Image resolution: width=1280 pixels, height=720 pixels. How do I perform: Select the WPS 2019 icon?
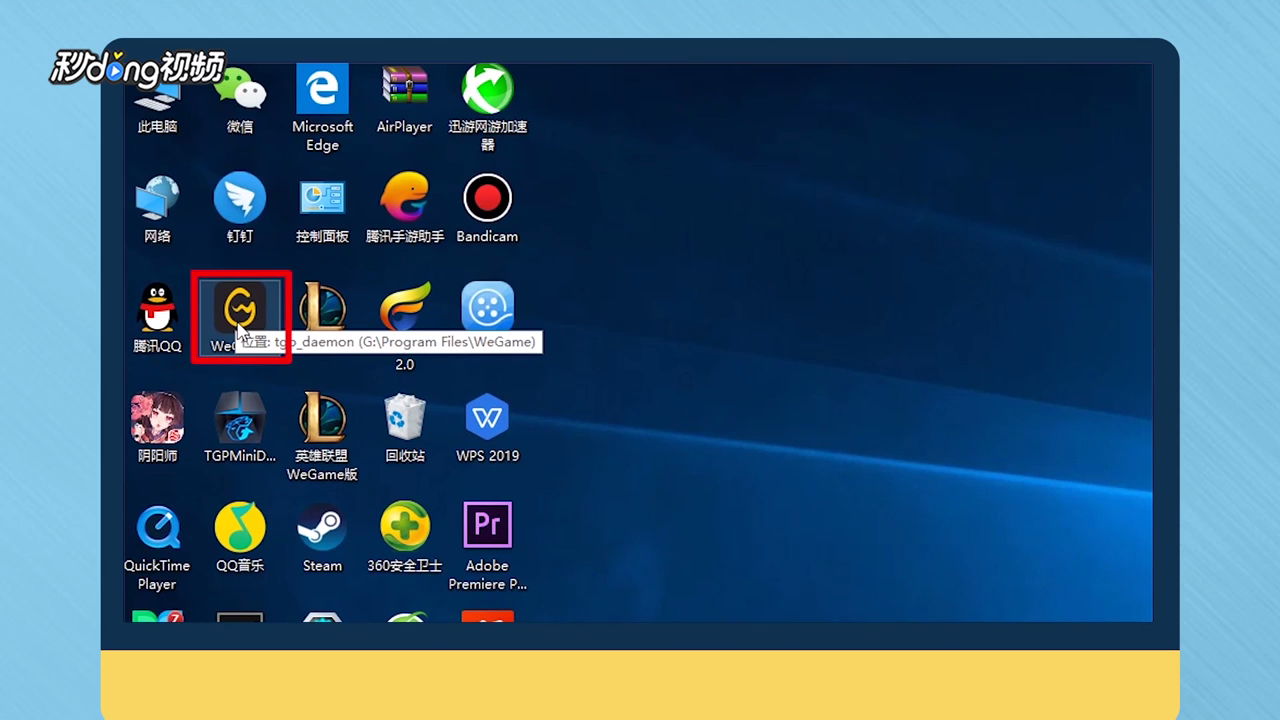487,417
